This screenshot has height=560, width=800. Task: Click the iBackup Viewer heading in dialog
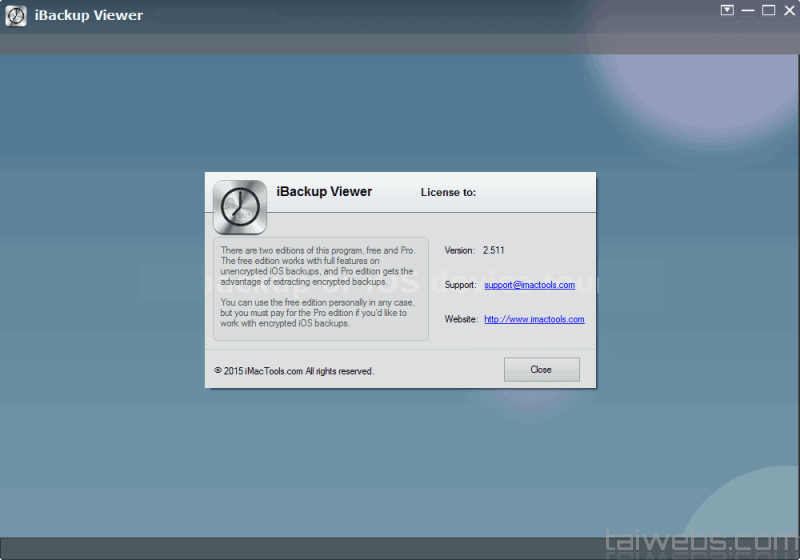[x=324, y=192]
